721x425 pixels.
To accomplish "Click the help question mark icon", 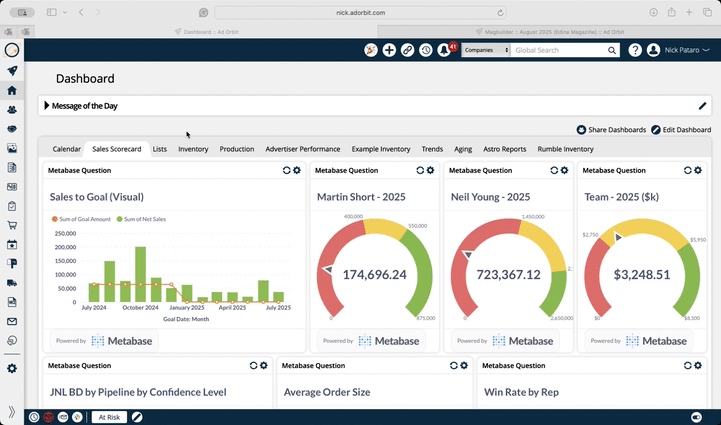I will click(x=635, y=50).
